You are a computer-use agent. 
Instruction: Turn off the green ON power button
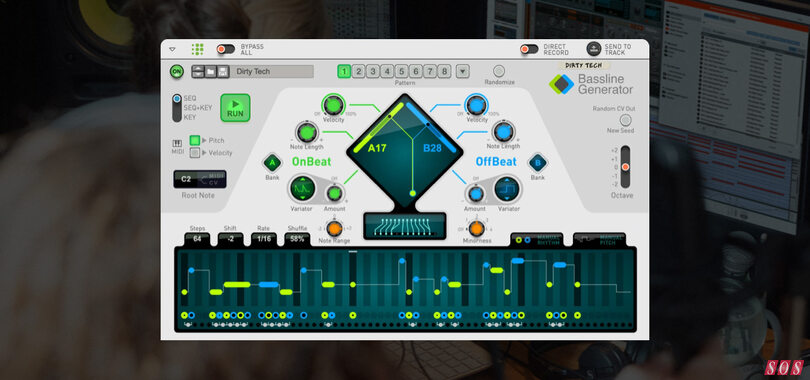[x=177, y=71]
